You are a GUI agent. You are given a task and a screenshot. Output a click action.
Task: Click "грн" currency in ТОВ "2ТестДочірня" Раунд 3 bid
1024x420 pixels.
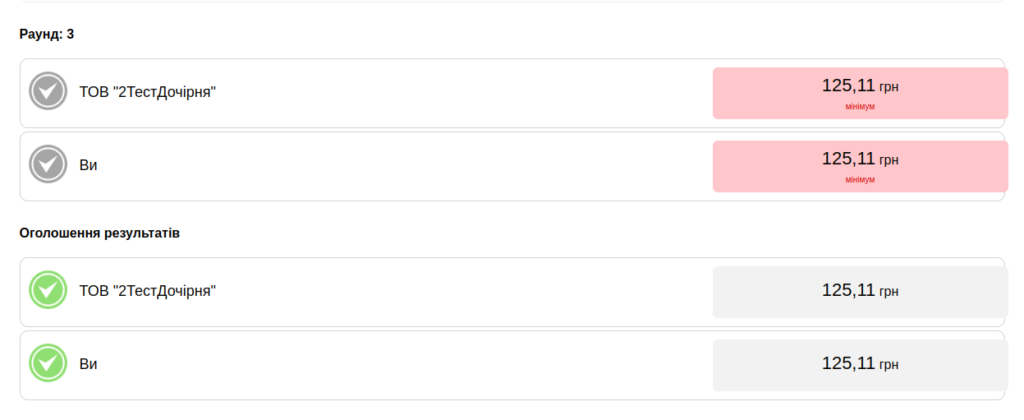point(889,87)
